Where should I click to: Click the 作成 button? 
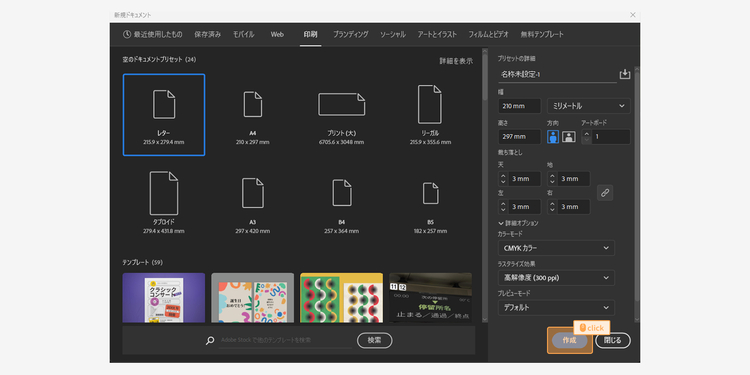[x=570, y=341]
